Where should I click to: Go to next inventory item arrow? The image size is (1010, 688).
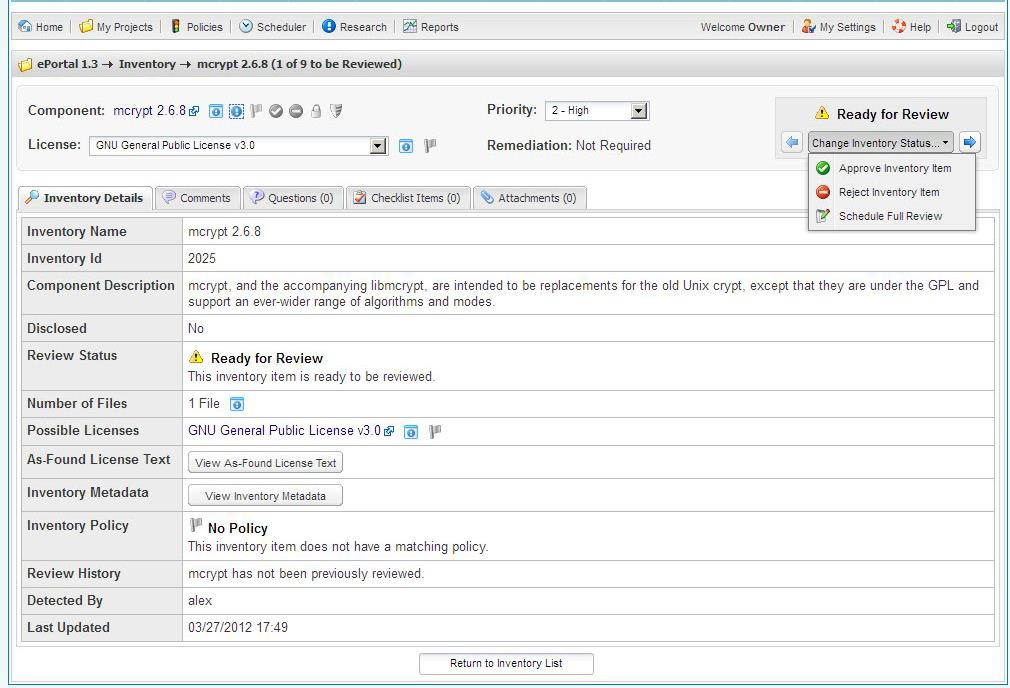969,142
